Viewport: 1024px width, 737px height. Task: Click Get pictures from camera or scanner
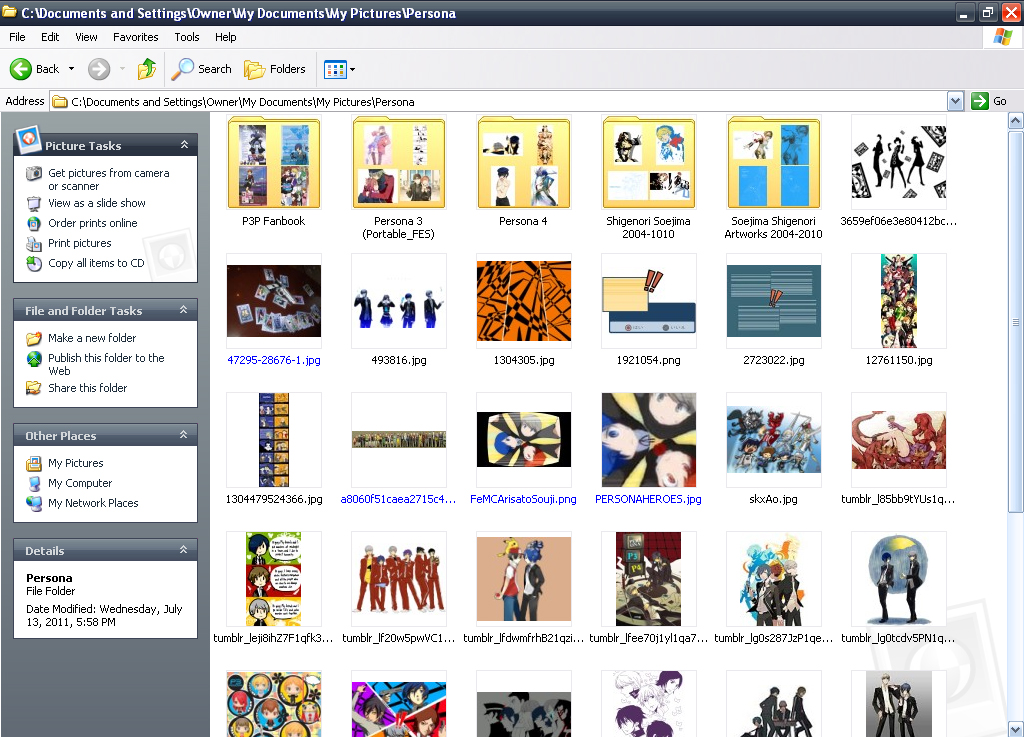108,180
